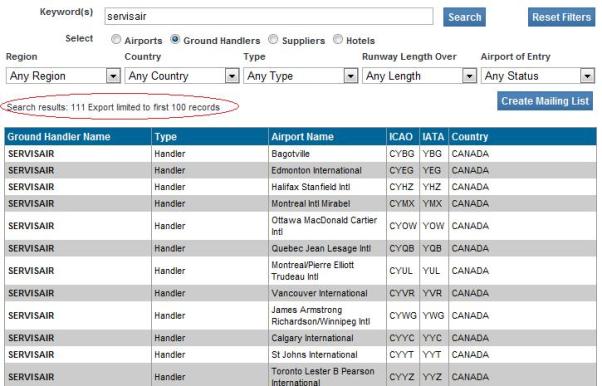Click the CYOW ICAO code
The image size is (602, 386).
click(x=403, y=226)
